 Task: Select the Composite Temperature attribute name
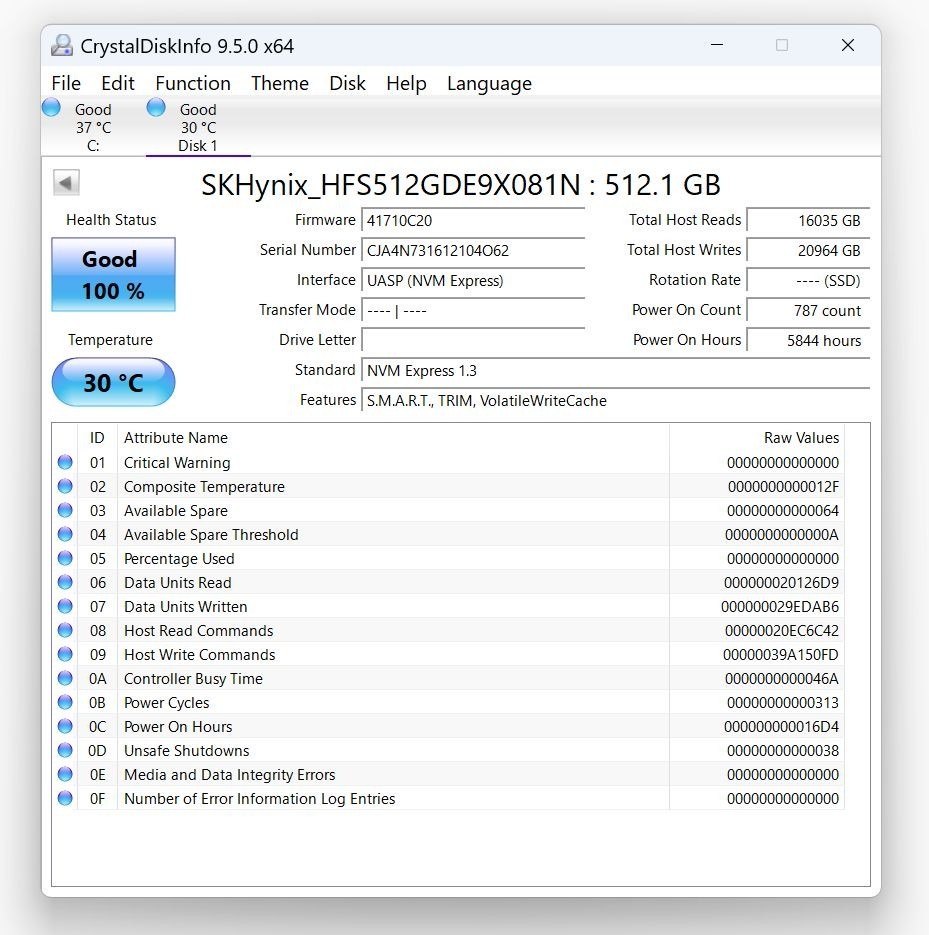click(x=204, y=487)
